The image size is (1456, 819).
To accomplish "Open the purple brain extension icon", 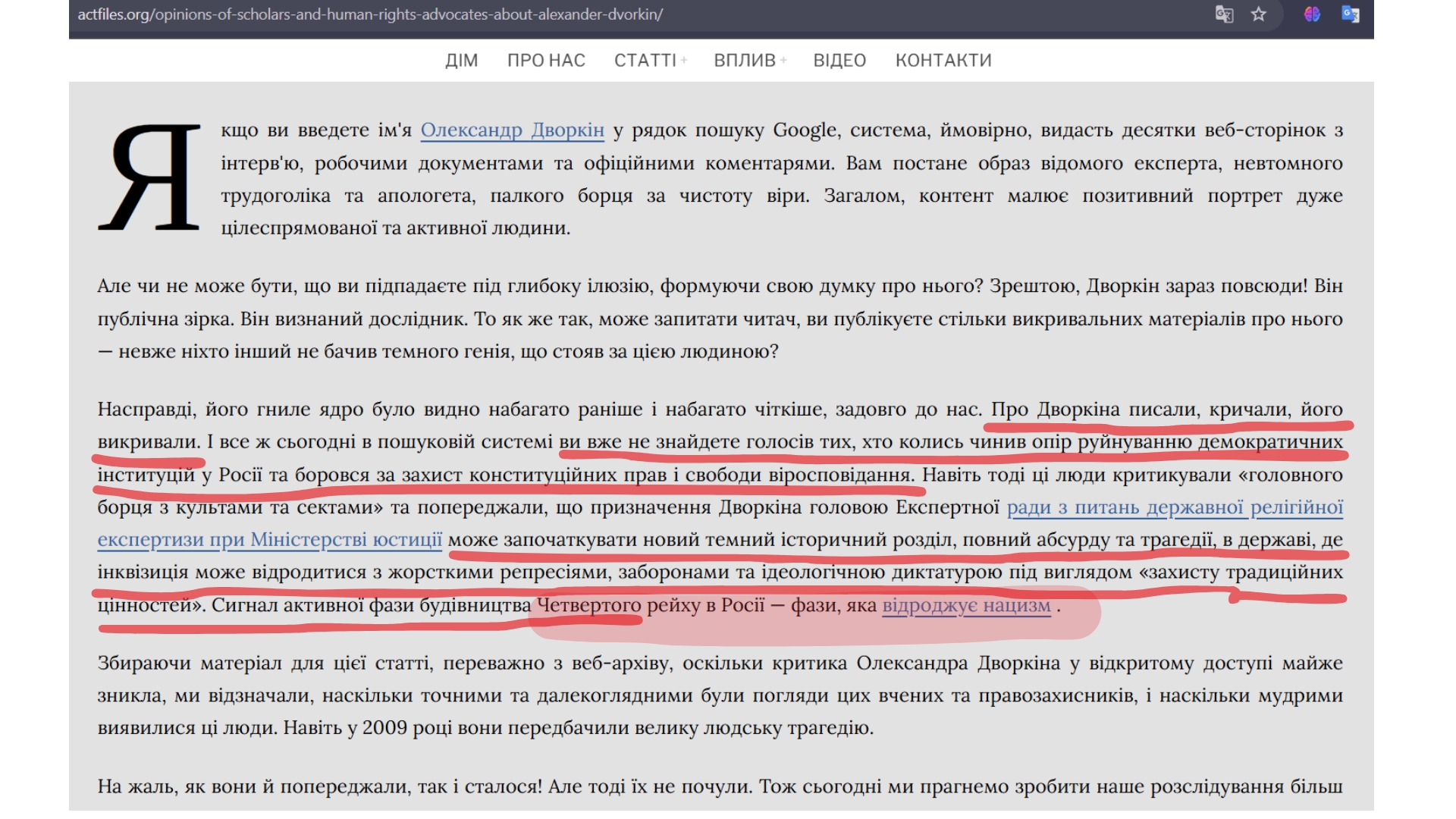I will 1312,14.
